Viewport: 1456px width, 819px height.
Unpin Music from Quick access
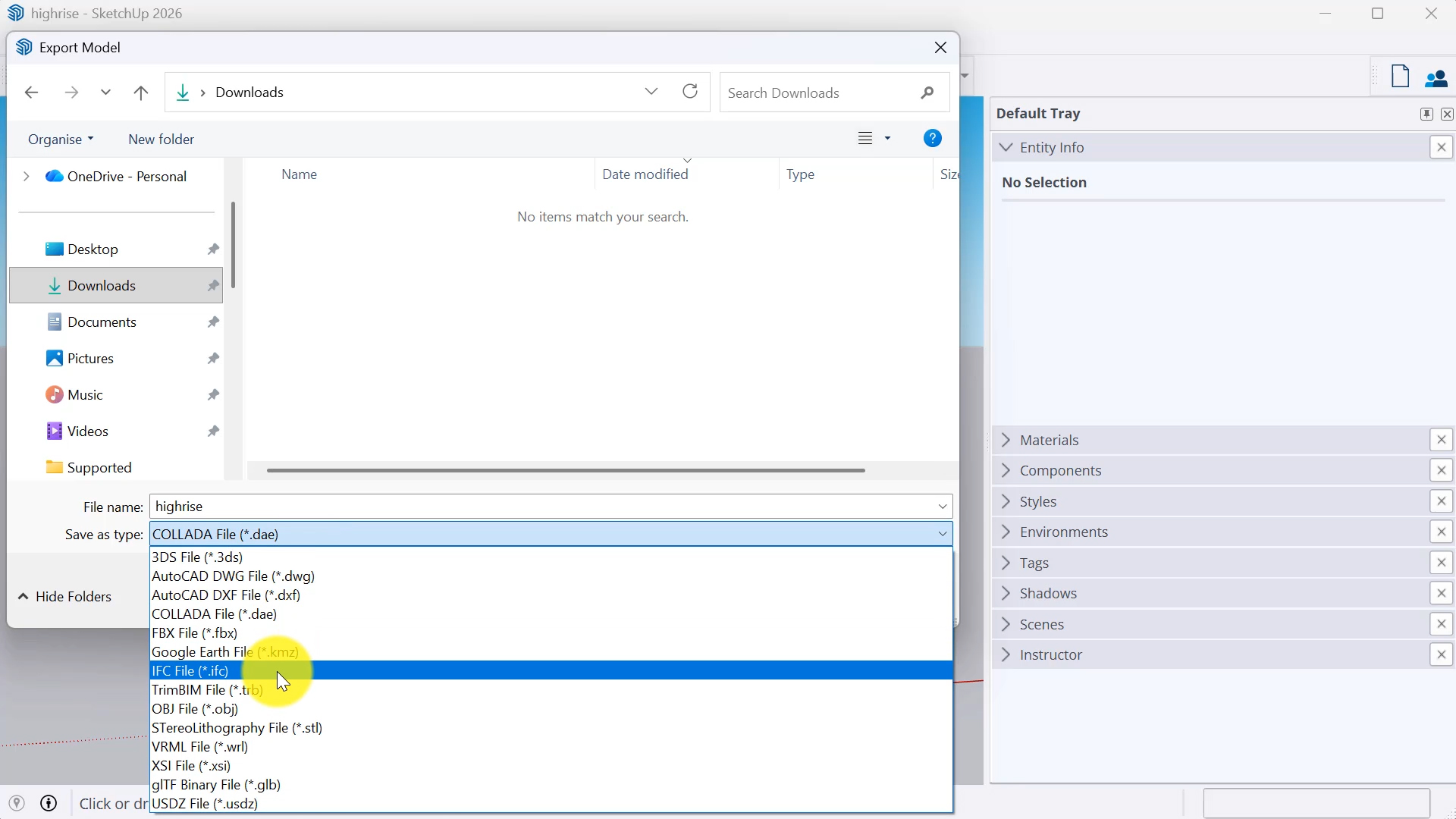pos(213,394)
